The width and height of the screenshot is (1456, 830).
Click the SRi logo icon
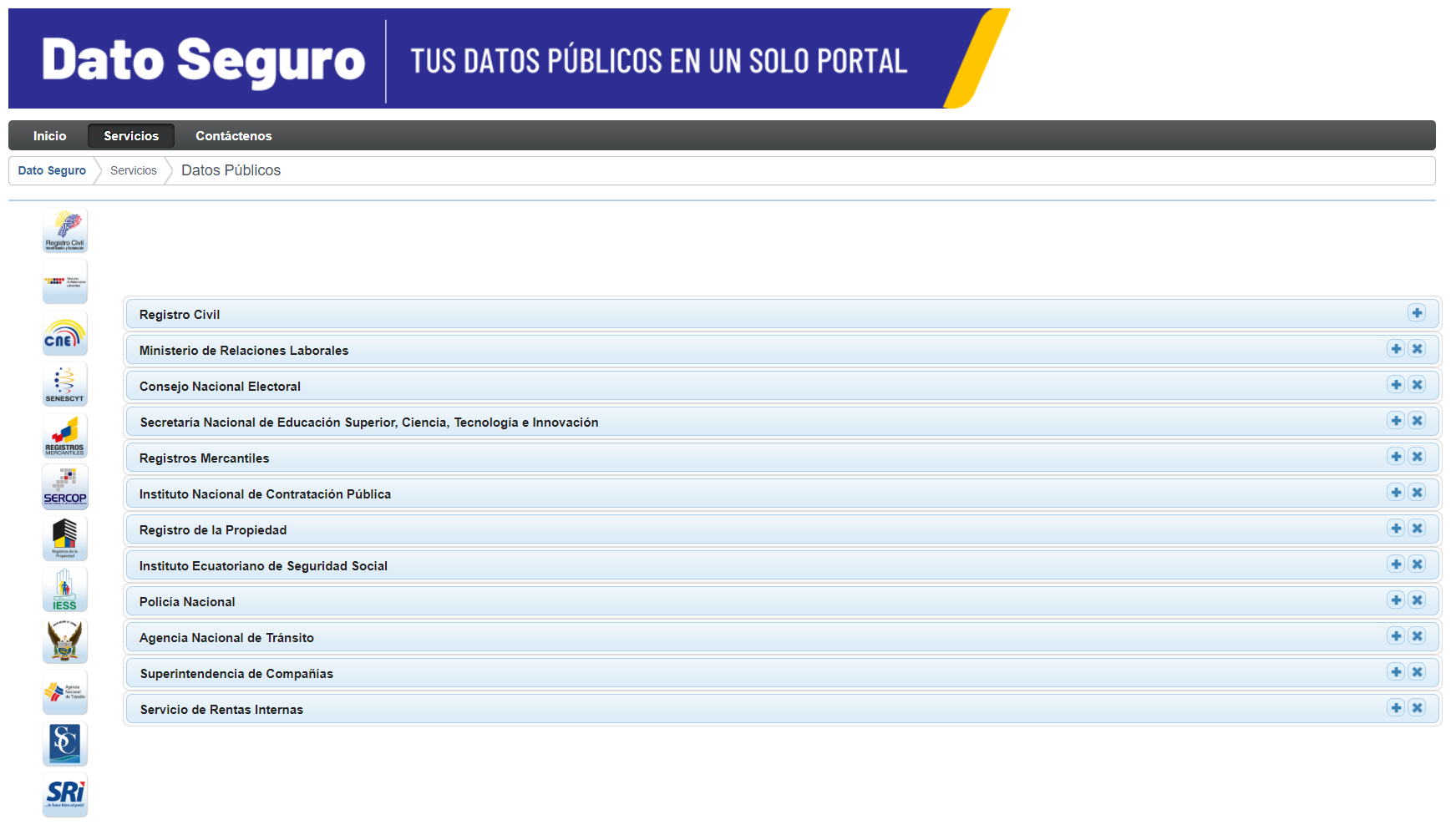(x=65, y=795)
